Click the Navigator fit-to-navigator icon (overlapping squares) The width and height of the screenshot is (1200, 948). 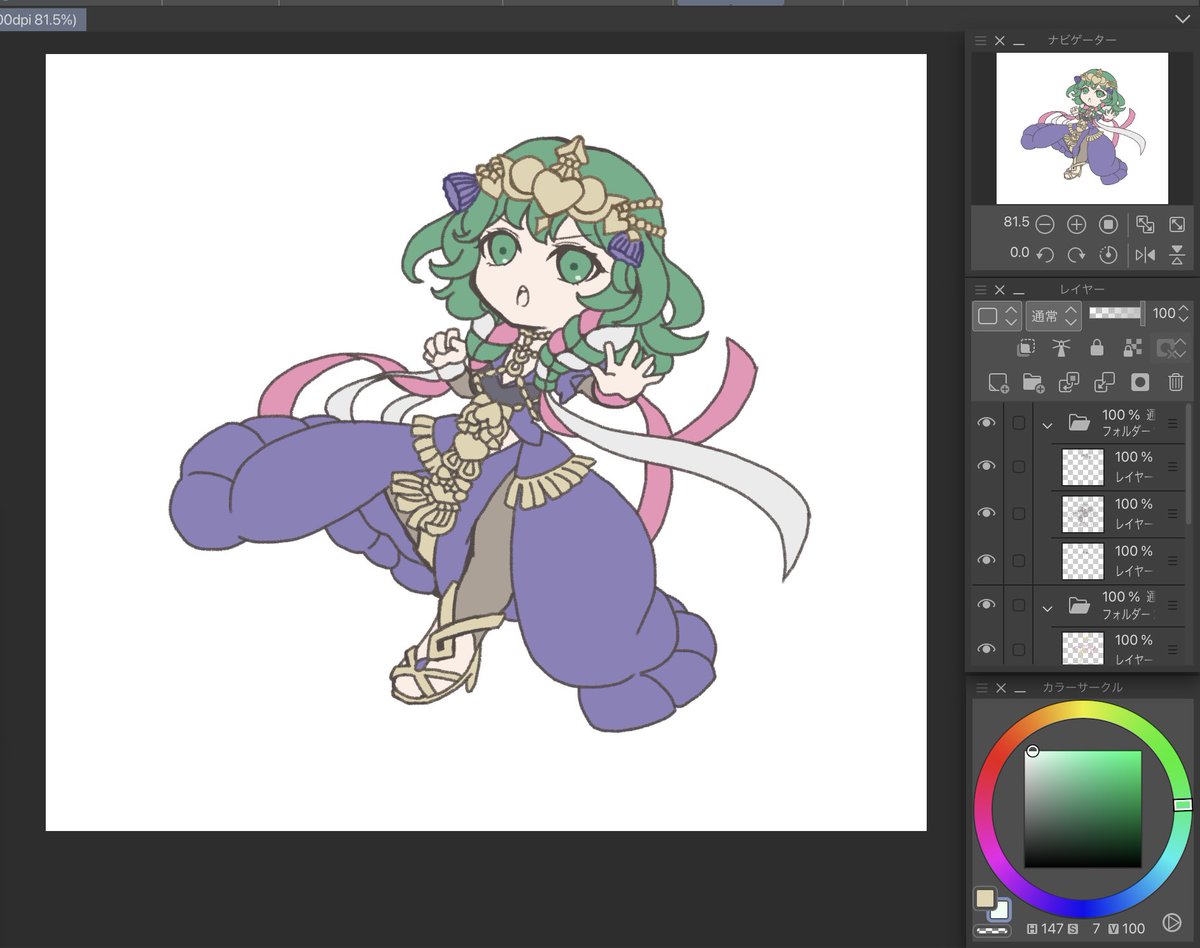1145,224
